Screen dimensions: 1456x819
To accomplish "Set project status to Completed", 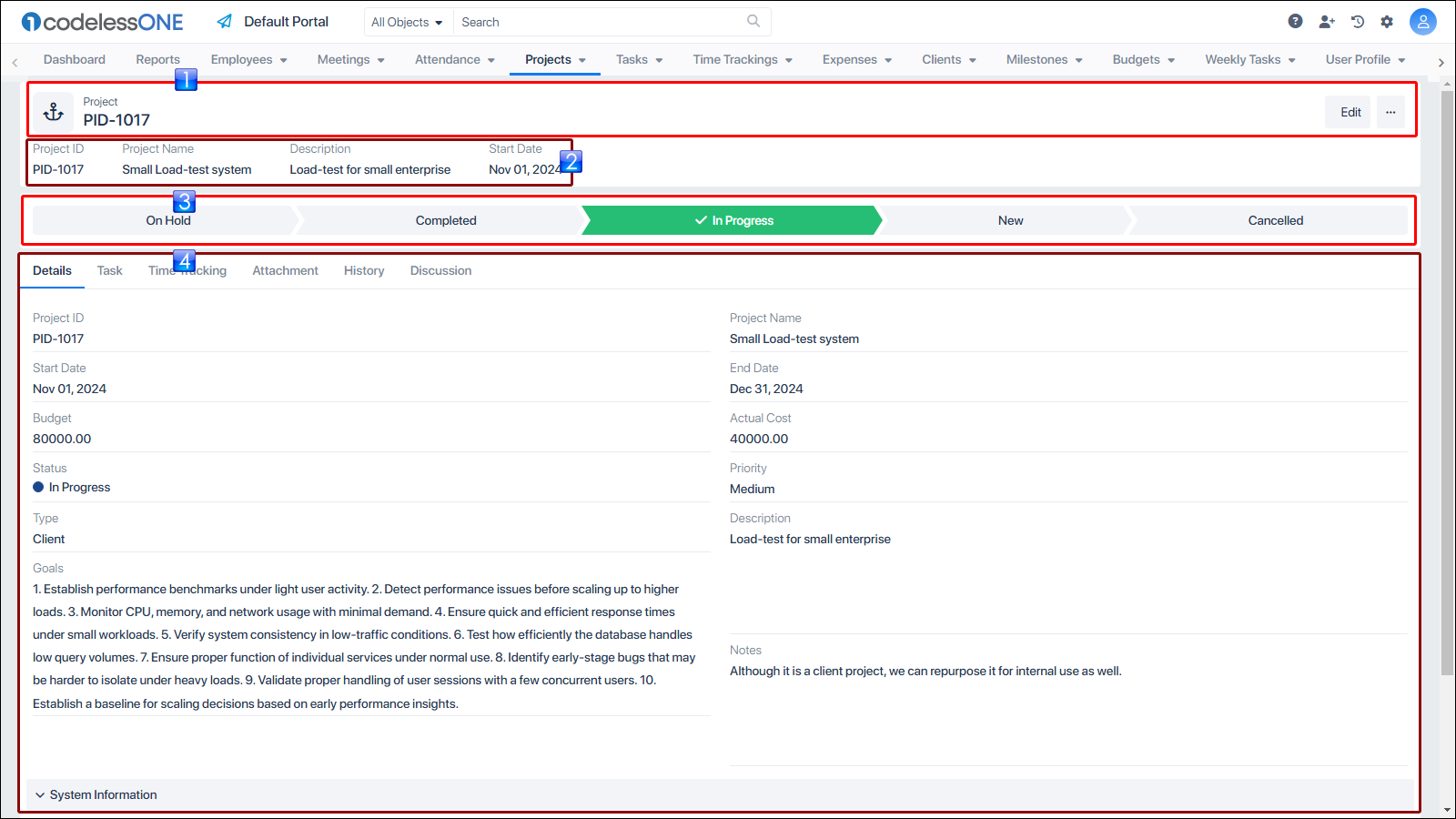I will 446,220.
